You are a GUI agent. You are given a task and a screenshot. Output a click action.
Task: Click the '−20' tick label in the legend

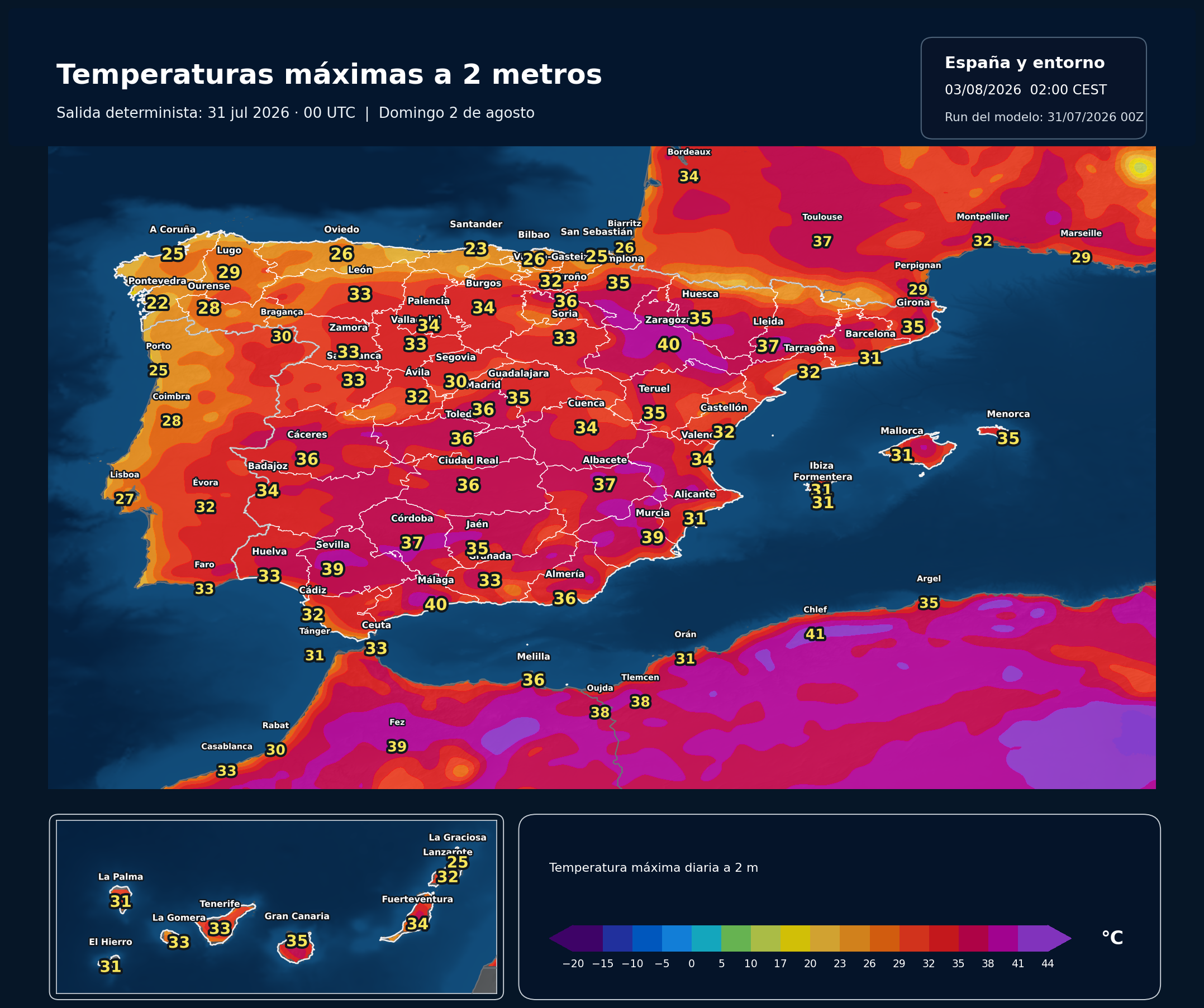(573, 964)
